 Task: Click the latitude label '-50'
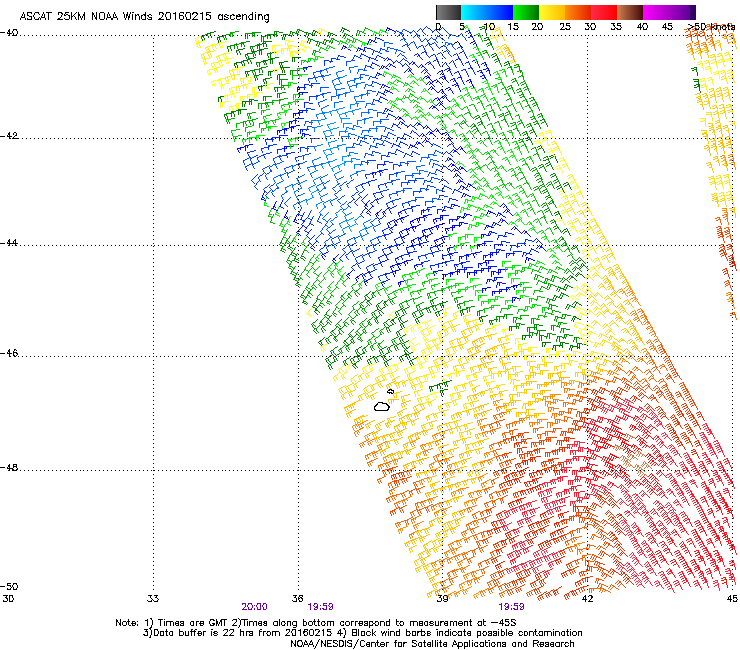pos(10,586)
